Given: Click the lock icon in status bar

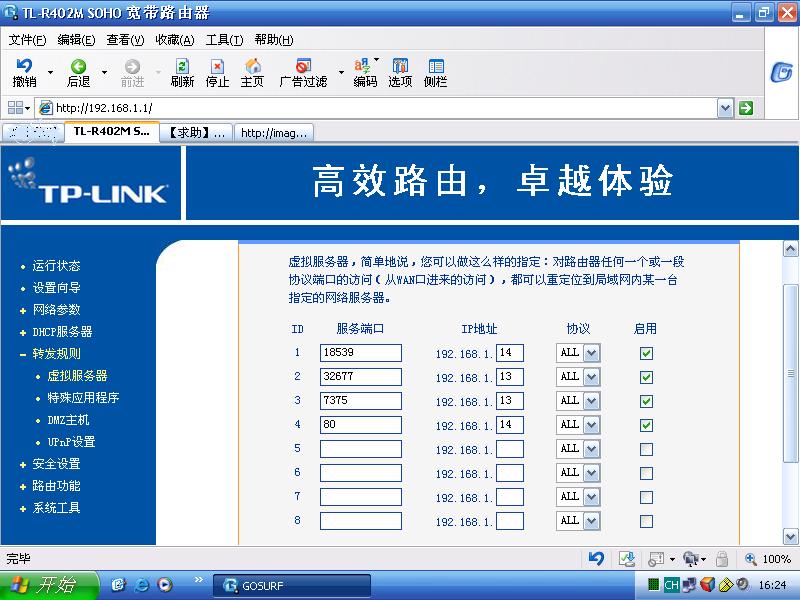Looking at the screenshot, I should pyautogui.click(x=721, y=559).
